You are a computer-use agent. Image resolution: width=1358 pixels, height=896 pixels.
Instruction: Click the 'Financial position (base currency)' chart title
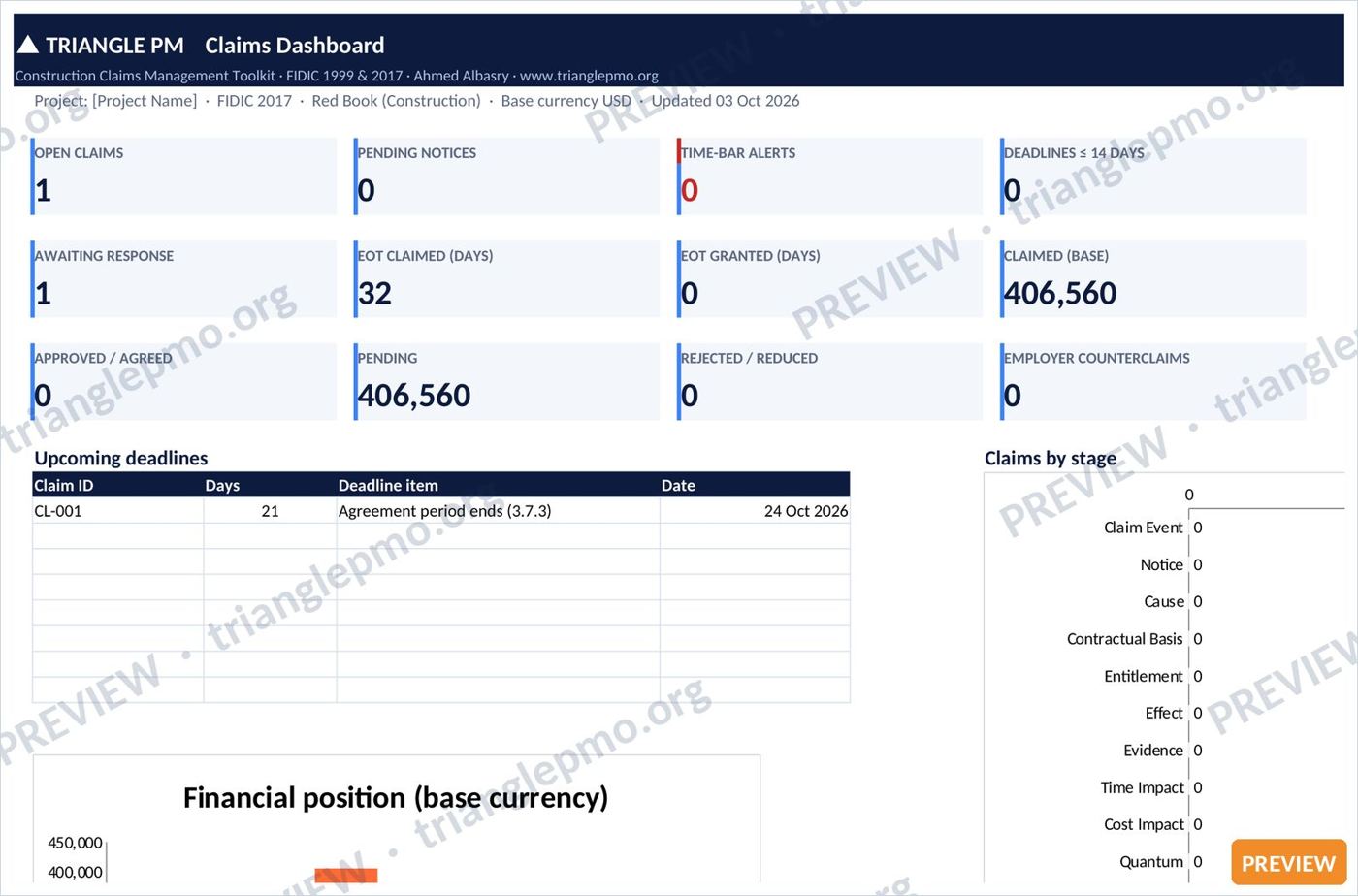[396, 797]
